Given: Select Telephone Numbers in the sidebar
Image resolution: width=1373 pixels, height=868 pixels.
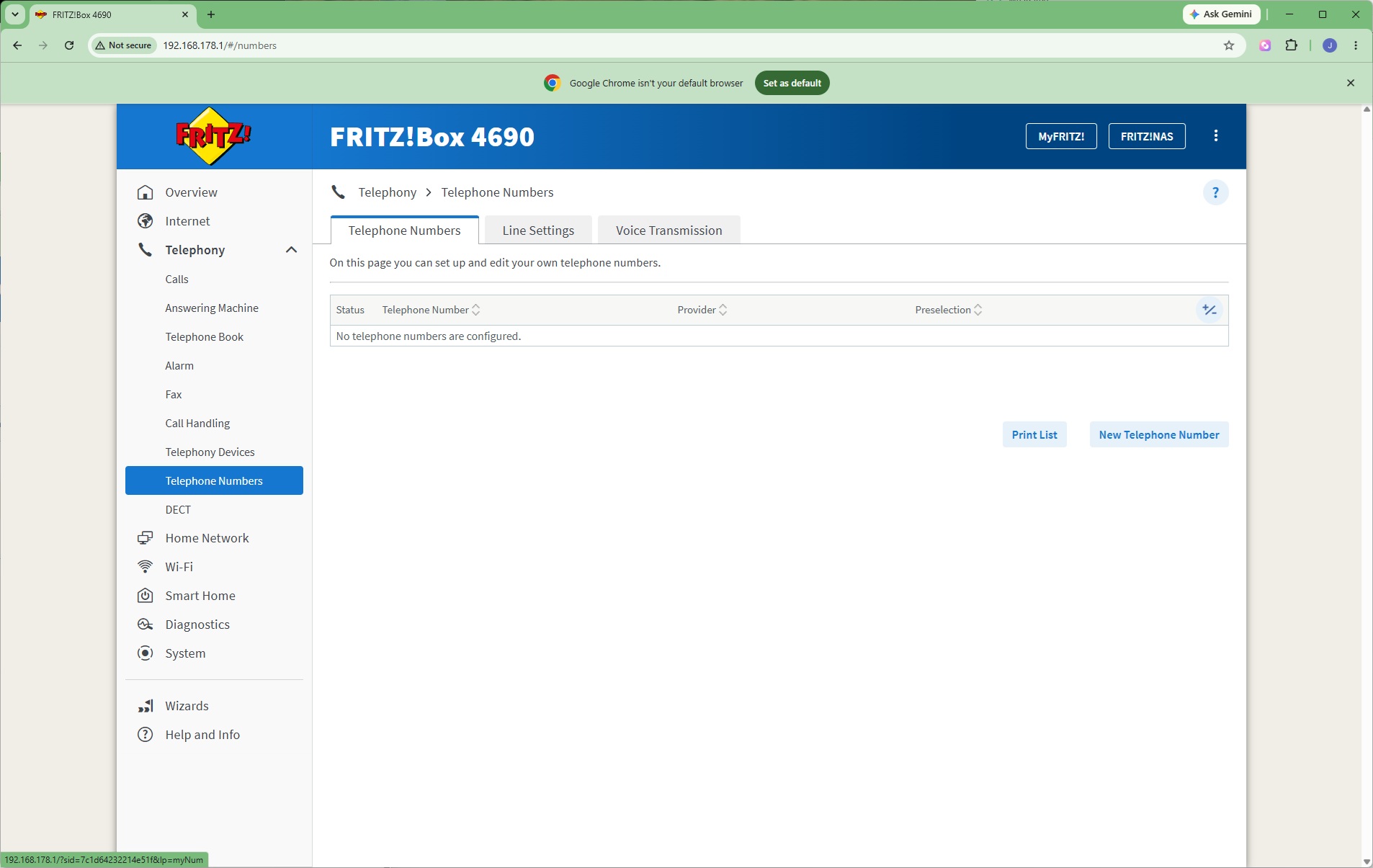Looking at the screenshot, I should [x=214, y=480].
